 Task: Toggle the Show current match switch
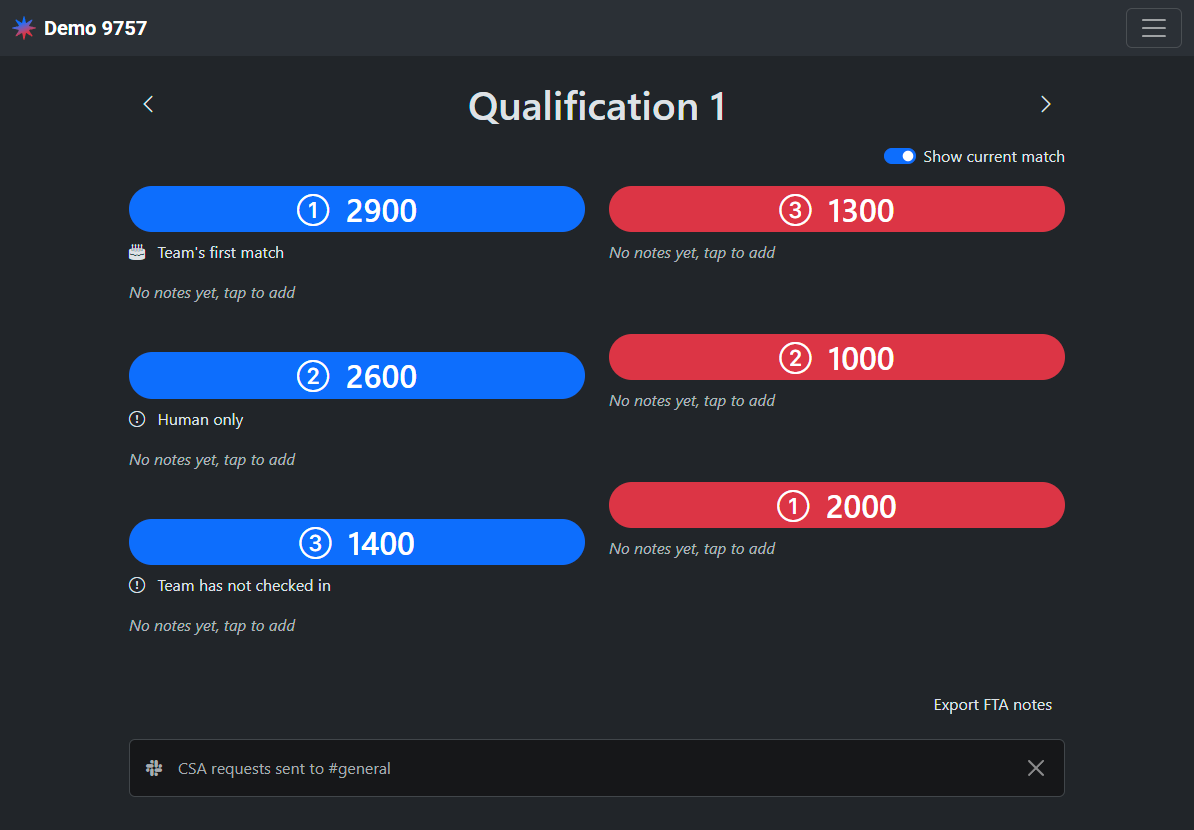[899, 156]
